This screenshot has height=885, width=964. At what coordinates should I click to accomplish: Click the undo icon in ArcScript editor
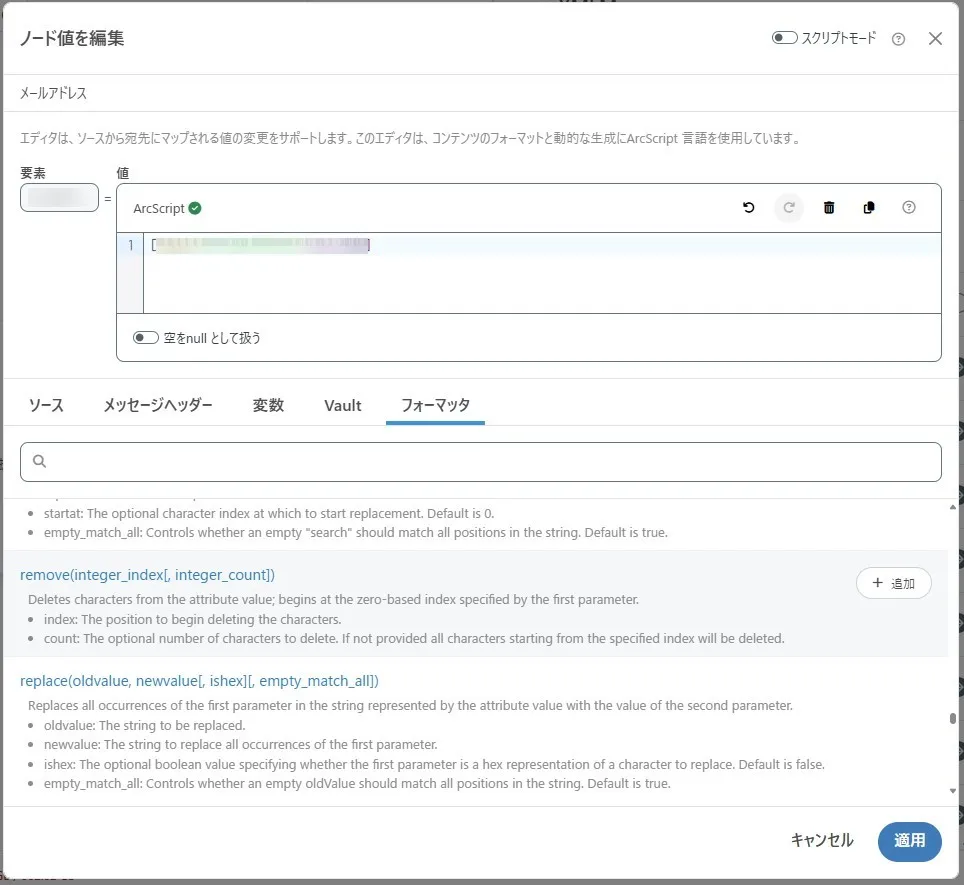click(748, 208)
